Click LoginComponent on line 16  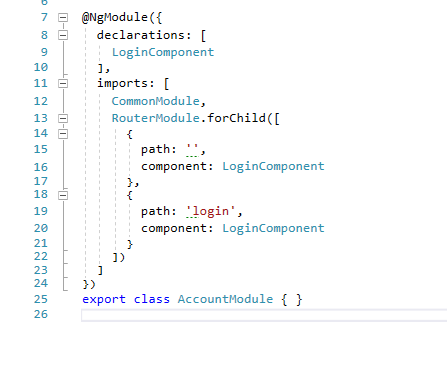273,166
